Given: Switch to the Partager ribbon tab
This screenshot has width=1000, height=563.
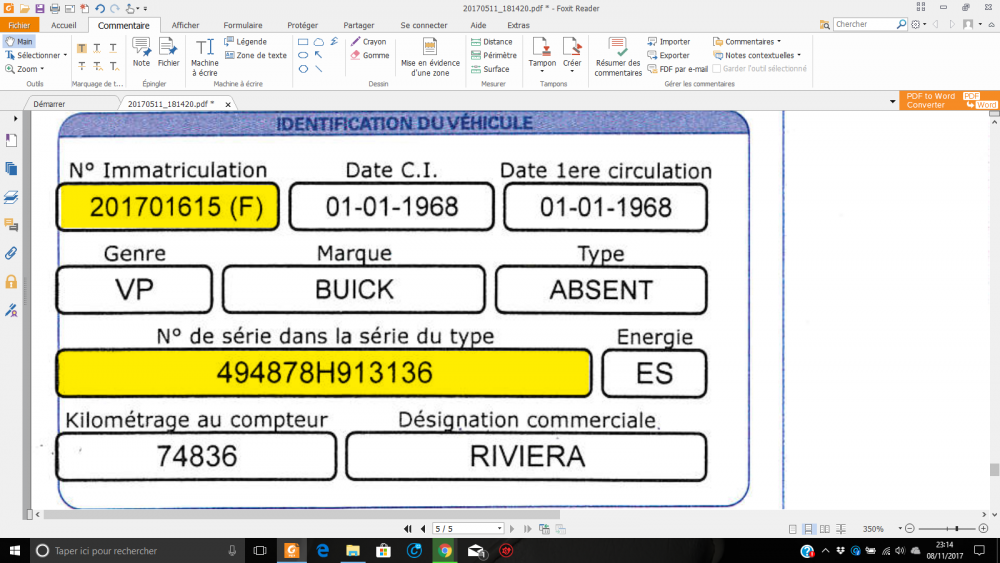Looking at the screenshot, I should 358,25.
